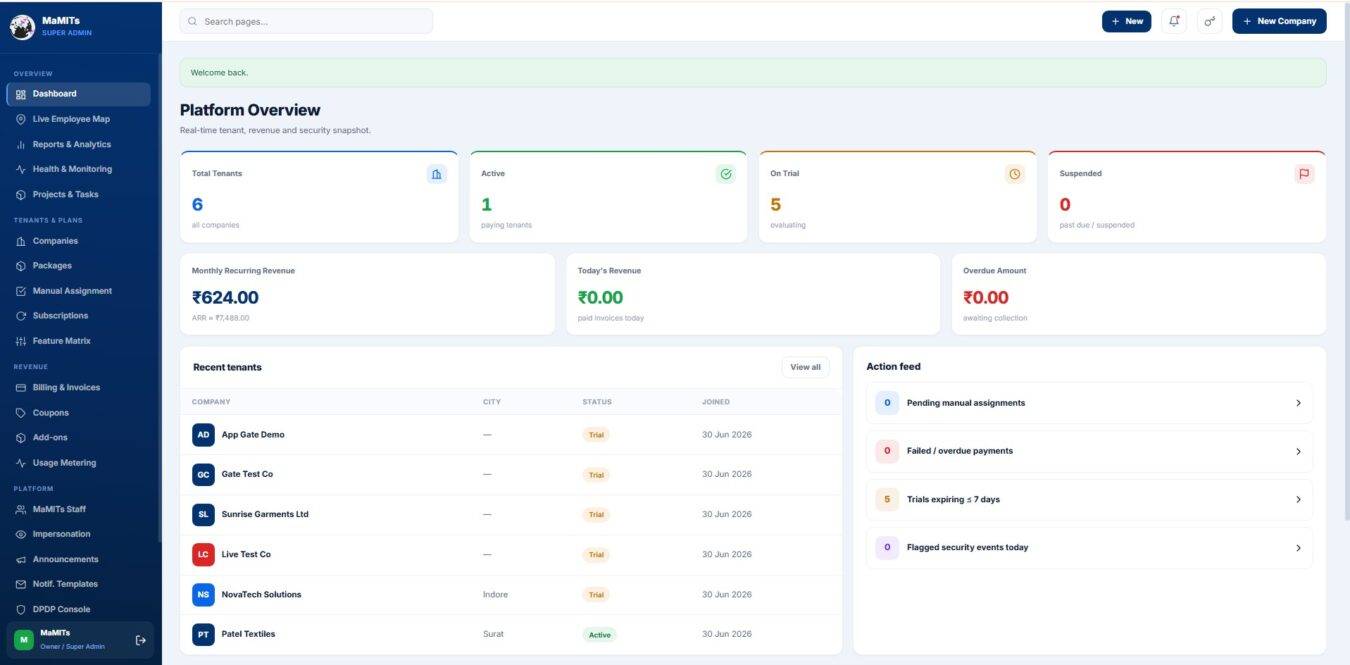Focus the Search pages field
Viewport: 1350px width, 665px height.
point(306,21)
